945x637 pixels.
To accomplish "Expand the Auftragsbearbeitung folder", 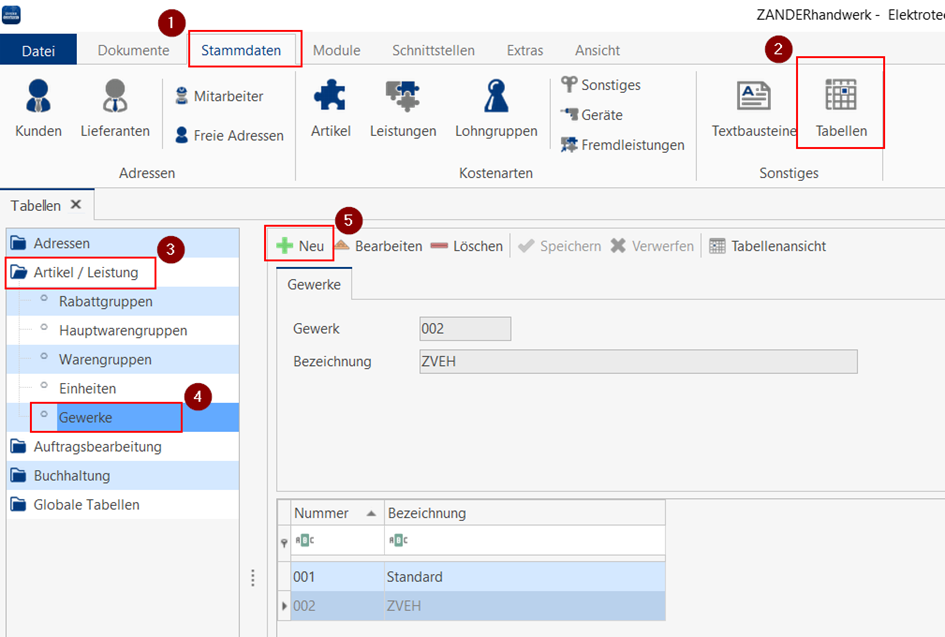I will (x=96, y=447).
